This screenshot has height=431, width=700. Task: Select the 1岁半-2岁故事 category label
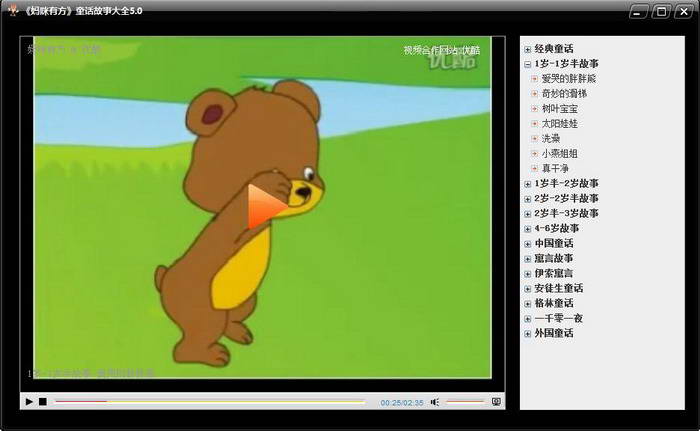click(566, 184)
